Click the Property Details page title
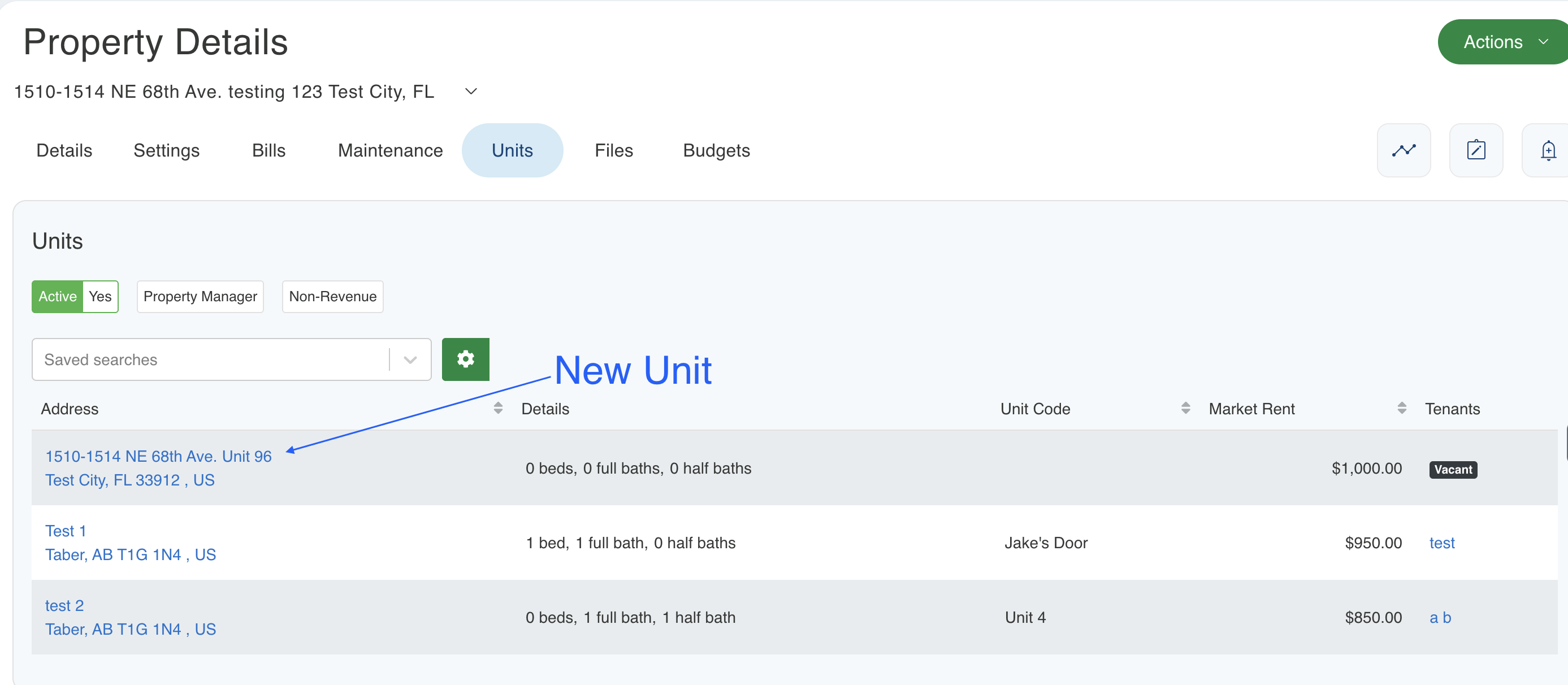 click(x=156, y=42)
